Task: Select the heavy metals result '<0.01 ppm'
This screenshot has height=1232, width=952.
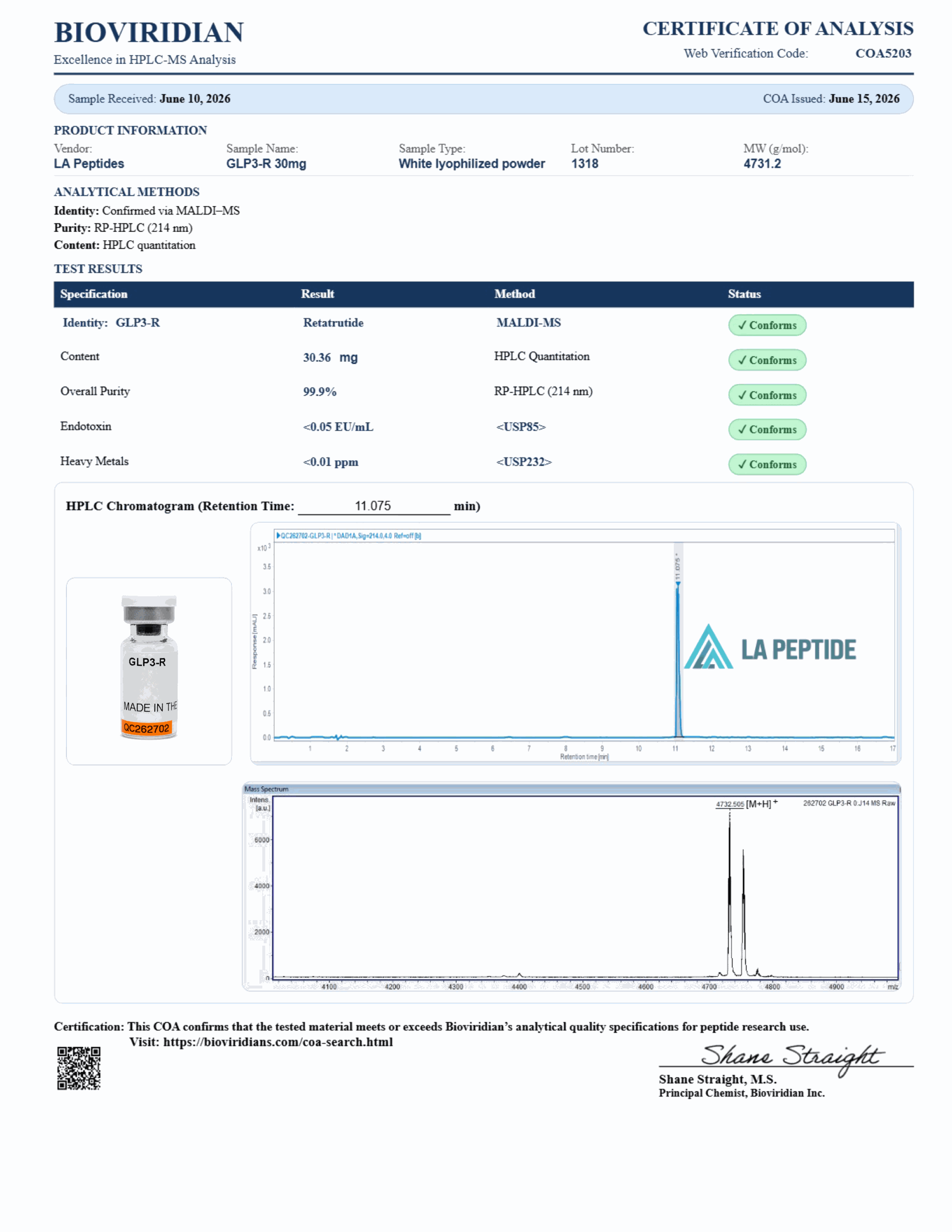Action: point(331,462)
